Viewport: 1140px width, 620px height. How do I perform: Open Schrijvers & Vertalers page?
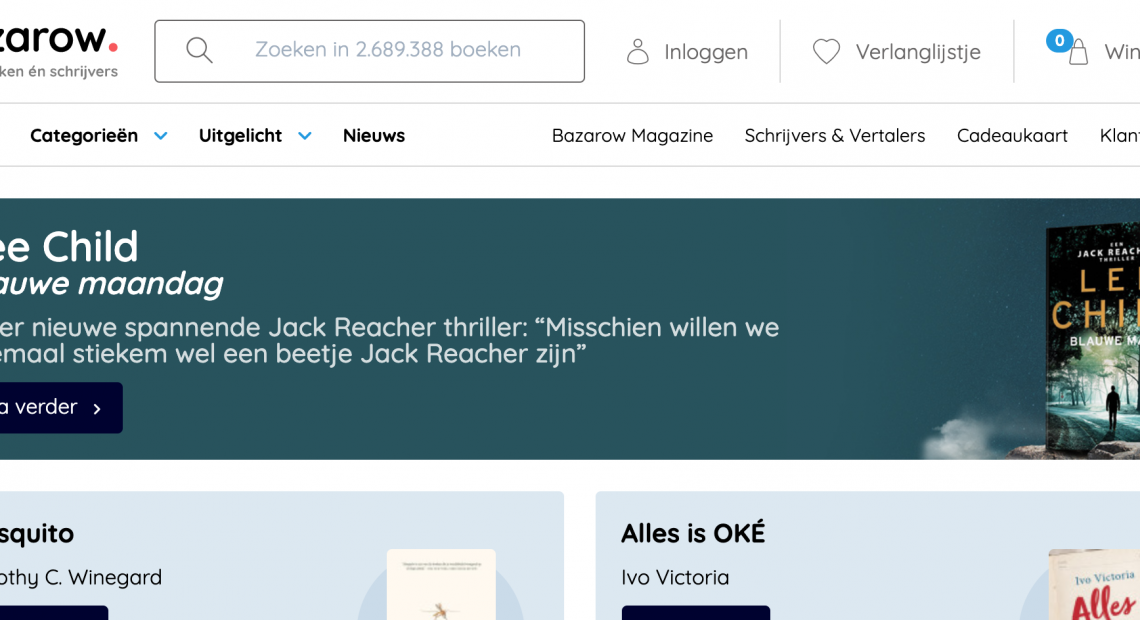click(835, 135)
